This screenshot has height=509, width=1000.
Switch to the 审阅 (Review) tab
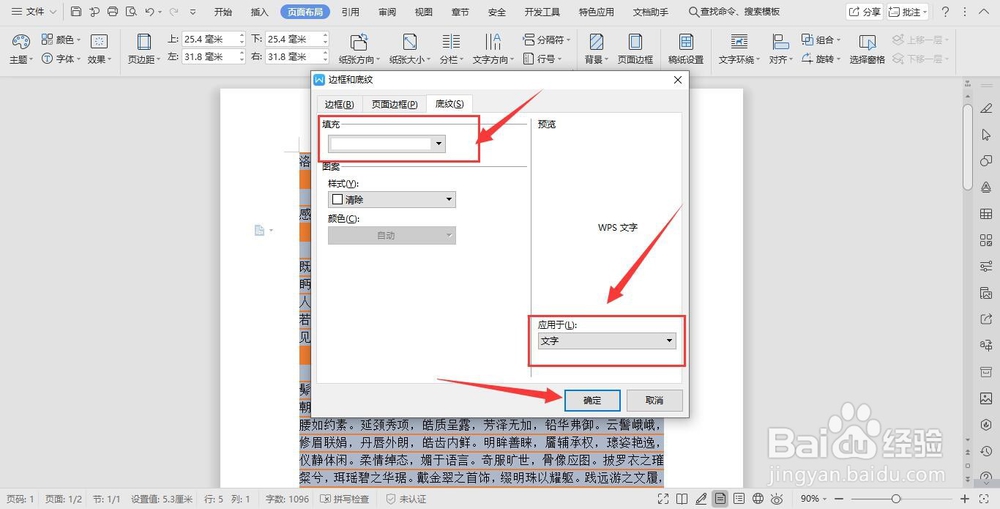(387, 11)
